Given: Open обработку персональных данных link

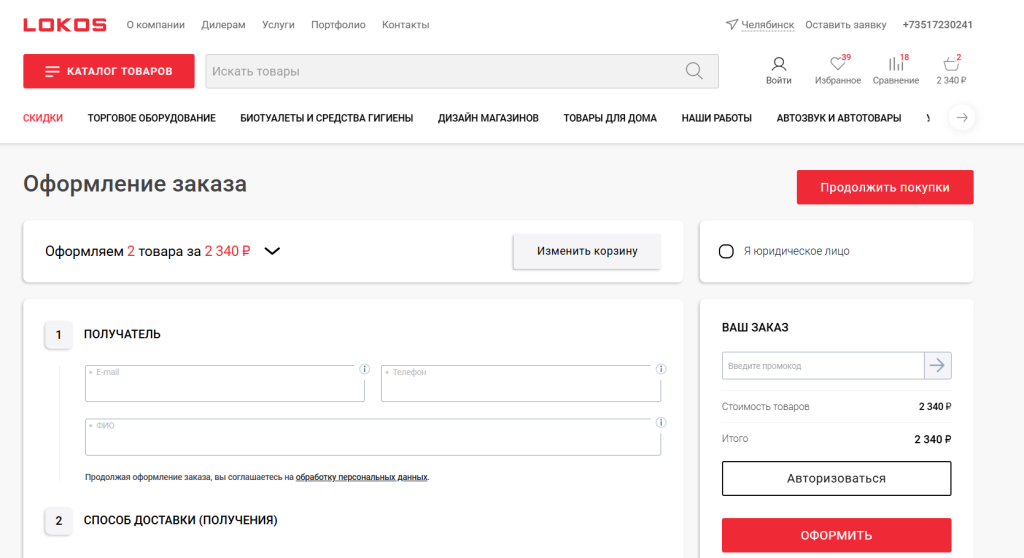Looking at the screenshot, I should [362, 477].
